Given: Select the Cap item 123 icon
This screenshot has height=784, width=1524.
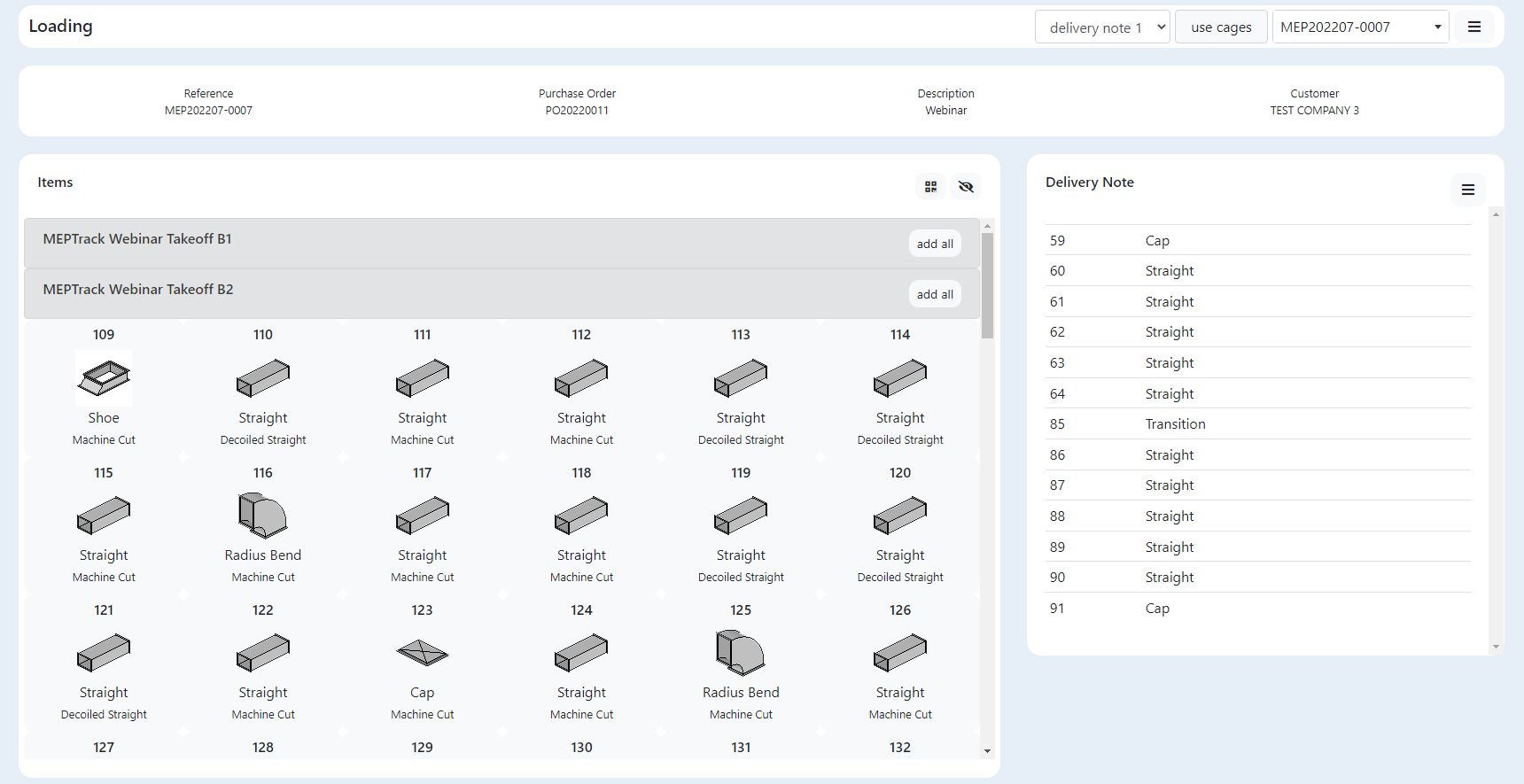Looking at the screenshot, I should pyautogui.click(x=422, y=653).
